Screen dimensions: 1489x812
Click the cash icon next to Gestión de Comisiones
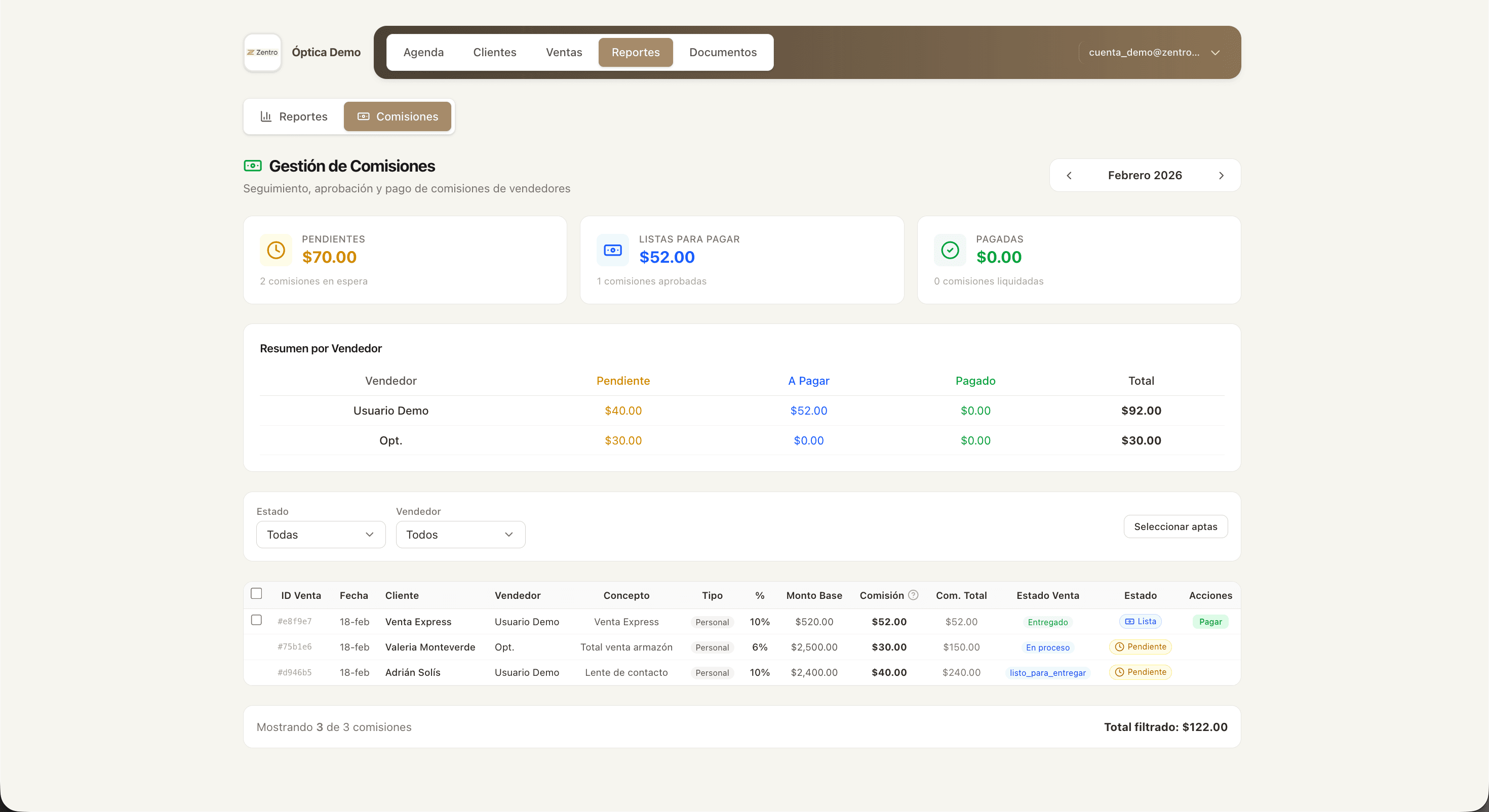253,166
